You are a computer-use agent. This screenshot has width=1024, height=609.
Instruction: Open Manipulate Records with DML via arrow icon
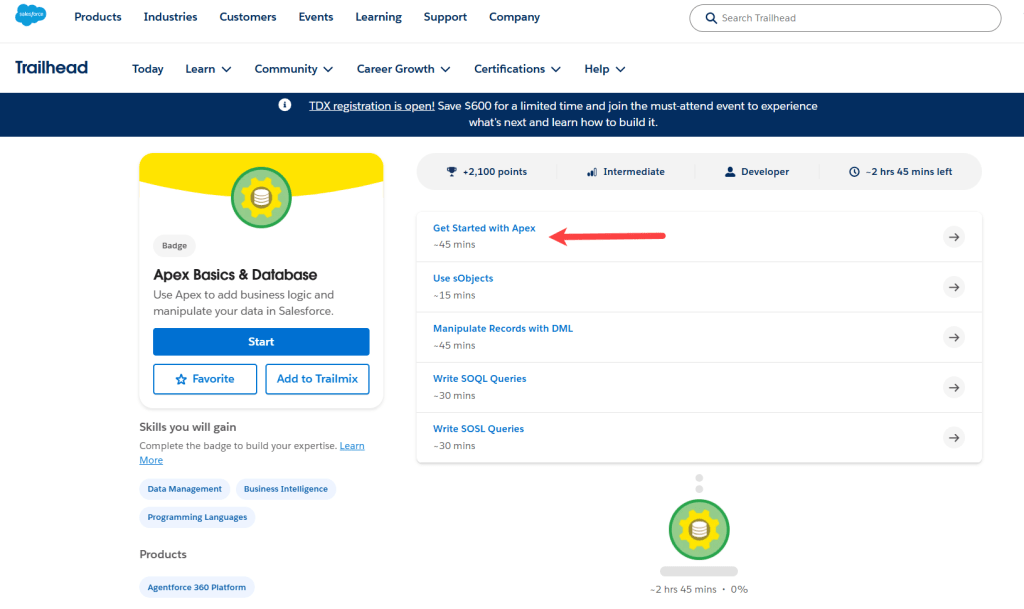coord(954,337)
